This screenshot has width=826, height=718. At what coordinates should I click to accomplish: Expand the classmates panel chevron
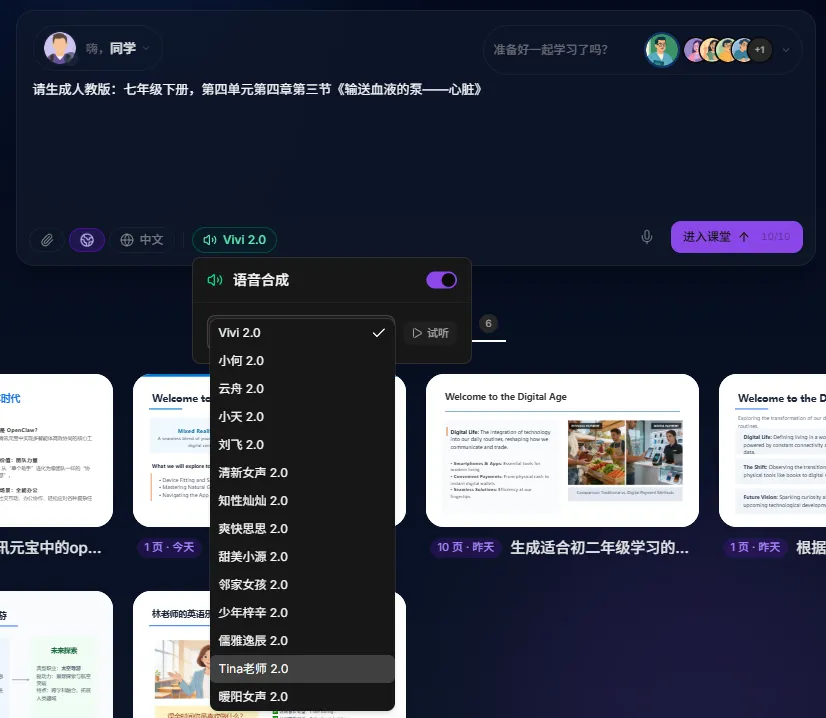786,50
